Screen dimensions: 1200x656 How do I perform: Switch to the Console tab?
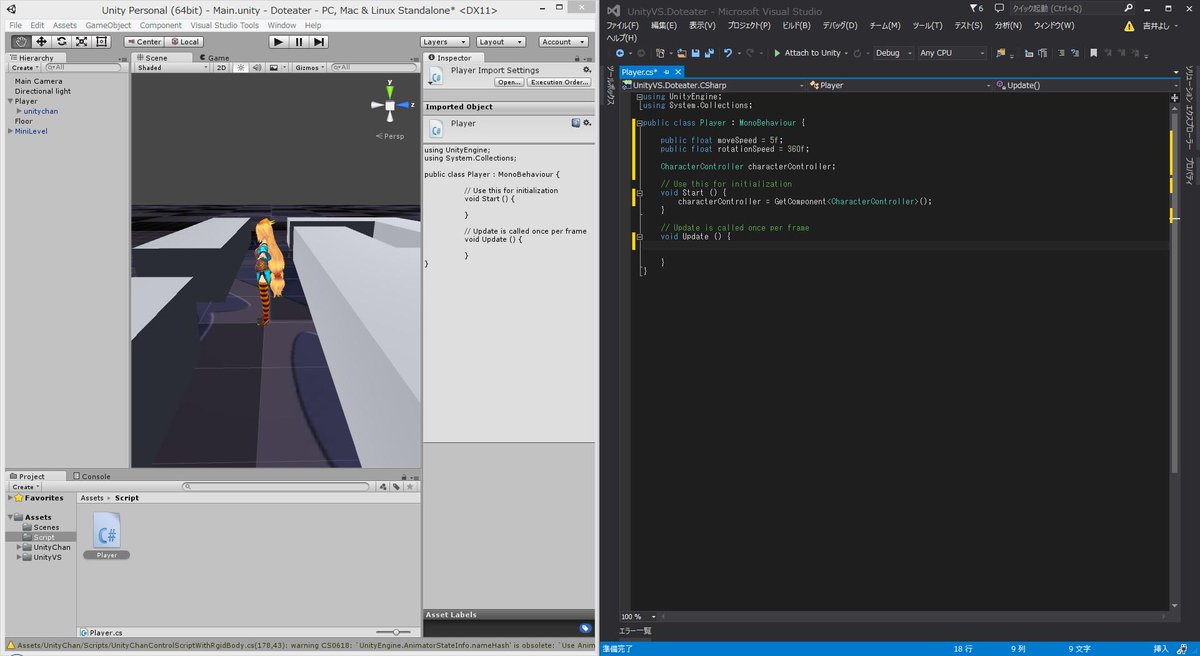(92, 476)
